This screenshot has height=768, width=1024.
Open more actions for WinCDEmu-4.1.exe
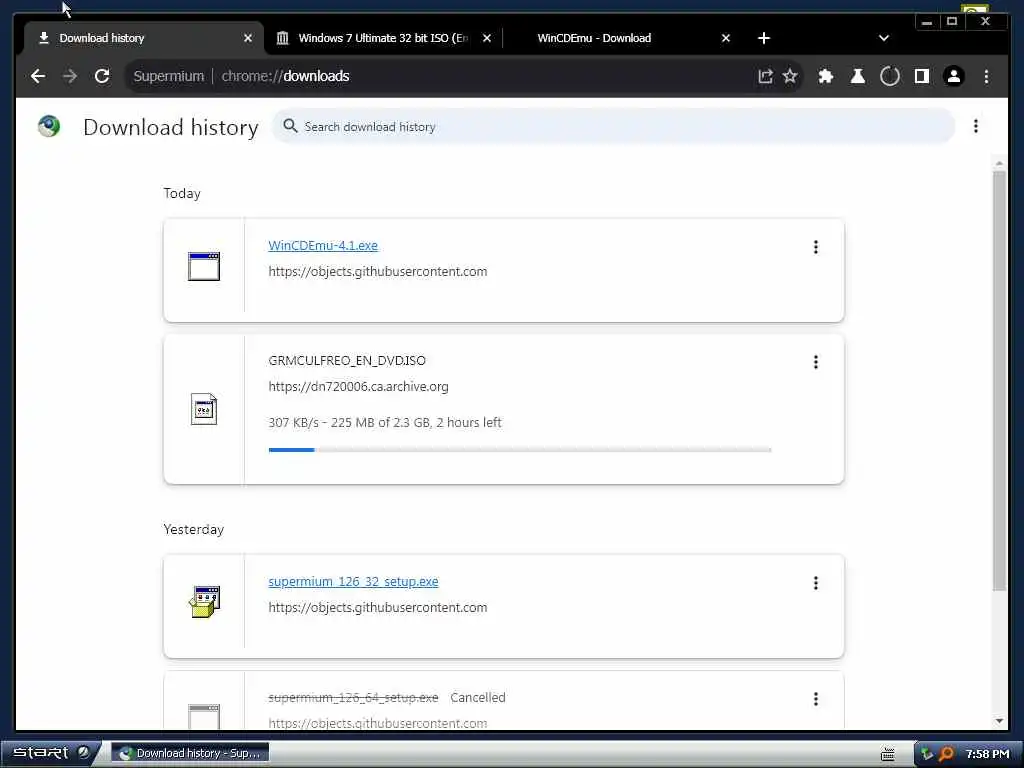pos(816,247)
